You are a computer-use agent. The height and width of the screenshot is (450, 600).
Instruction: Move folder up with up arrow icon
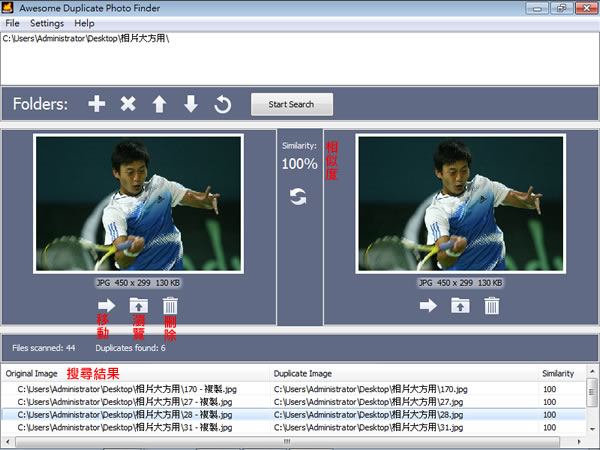[x=159, y=104]
